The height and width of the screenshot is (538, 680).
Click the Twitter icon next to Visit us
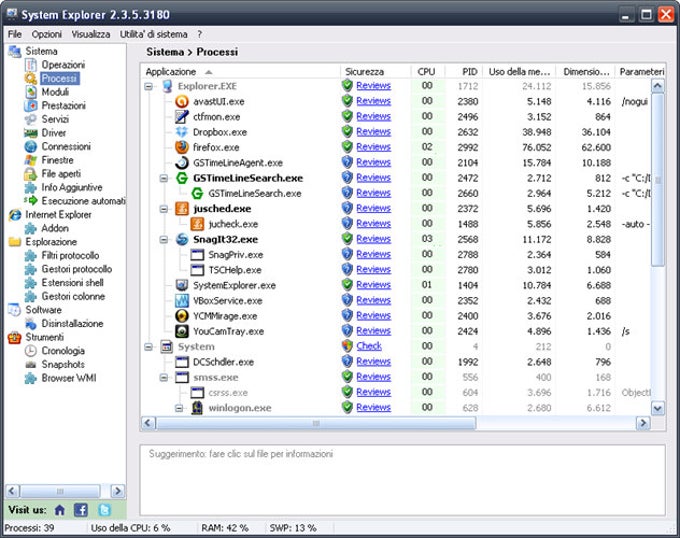coord(104,510)
